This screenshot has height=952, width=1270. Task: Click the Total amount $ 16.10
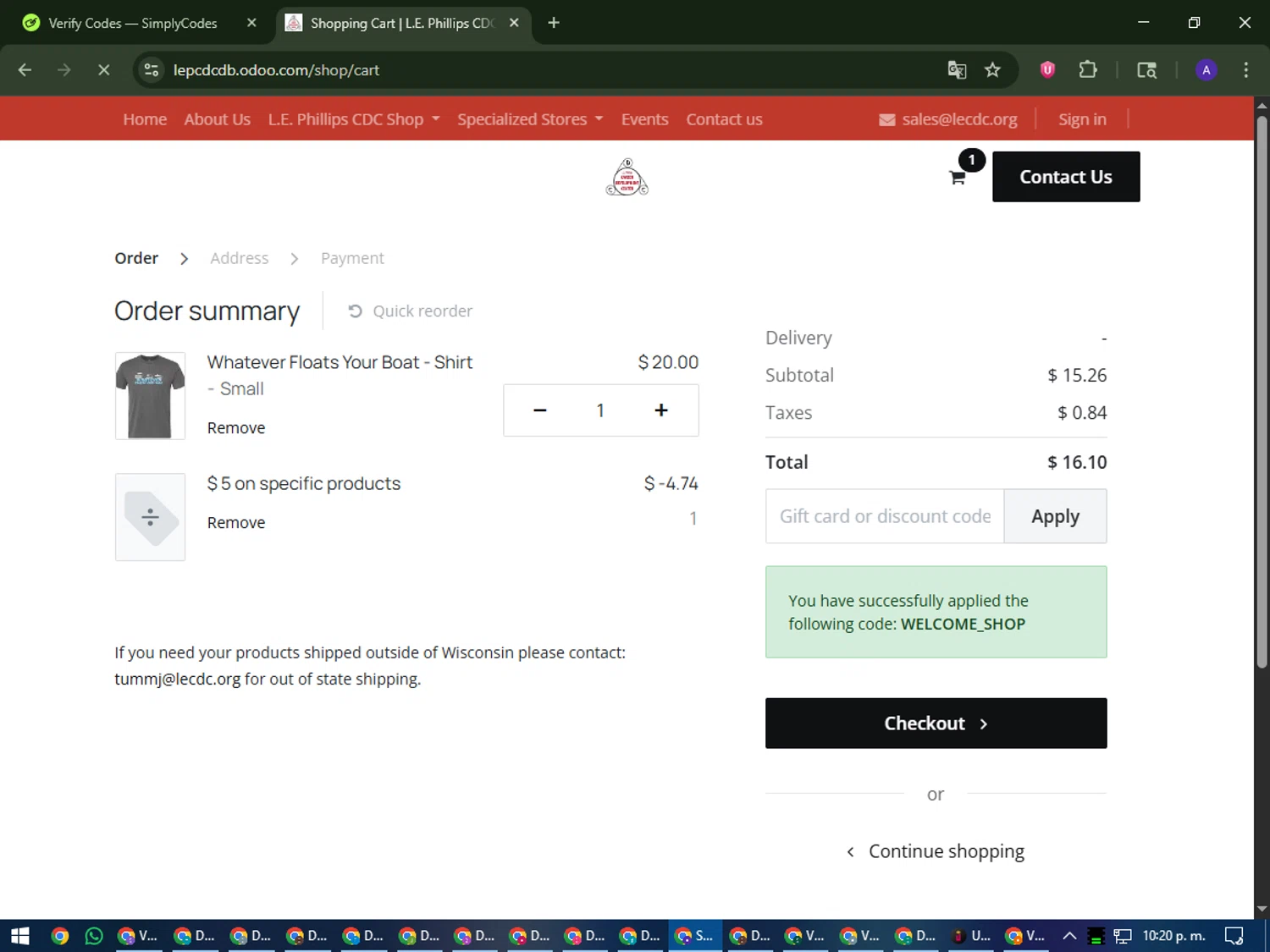click(x=1077, y=462)
